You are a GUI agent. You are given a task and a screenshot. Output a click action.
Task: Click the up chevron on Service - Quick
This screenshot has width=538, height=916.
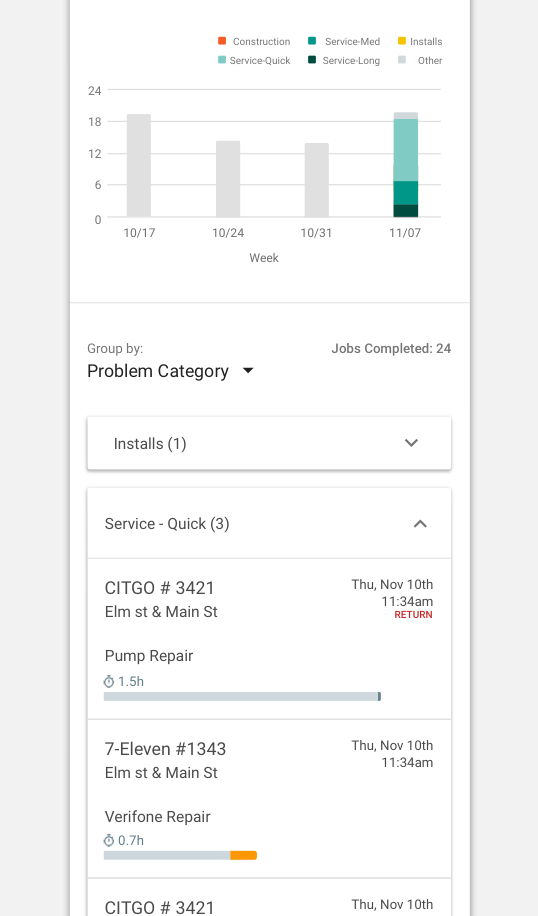(420, 523)
